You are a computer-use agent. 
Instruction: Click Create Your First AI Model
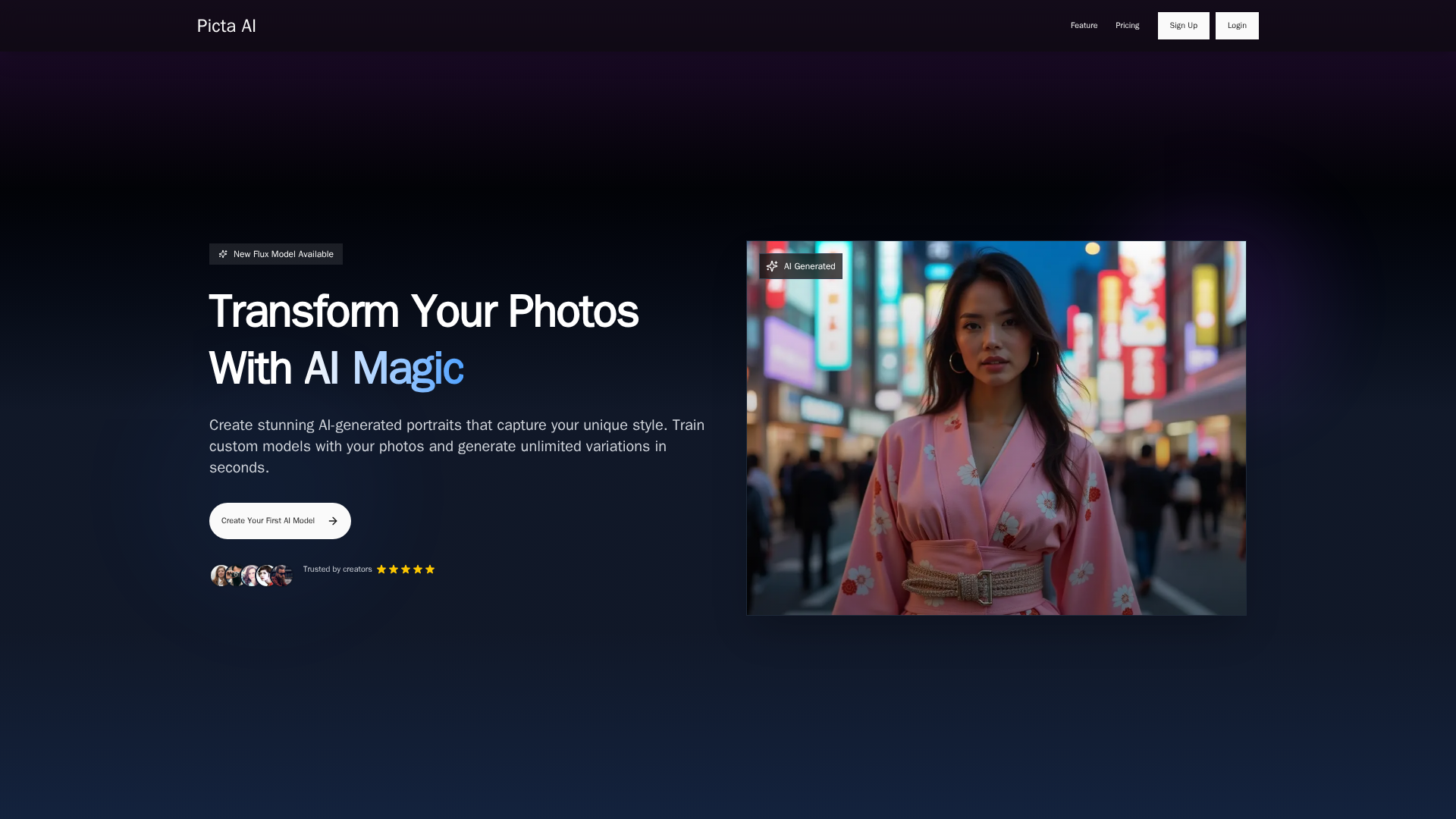click(x=279, y=521)
